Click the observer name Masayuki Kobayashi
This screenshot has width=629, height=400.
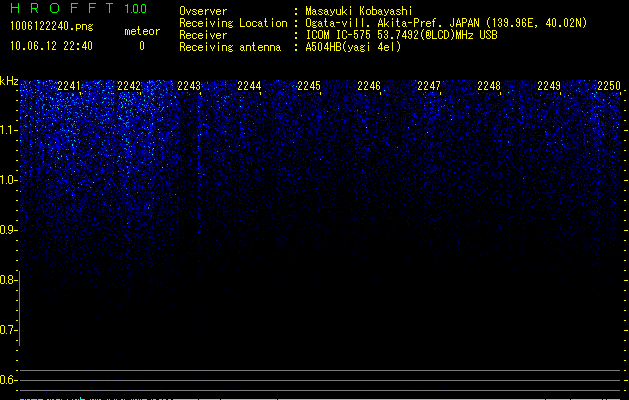[359, 11]
